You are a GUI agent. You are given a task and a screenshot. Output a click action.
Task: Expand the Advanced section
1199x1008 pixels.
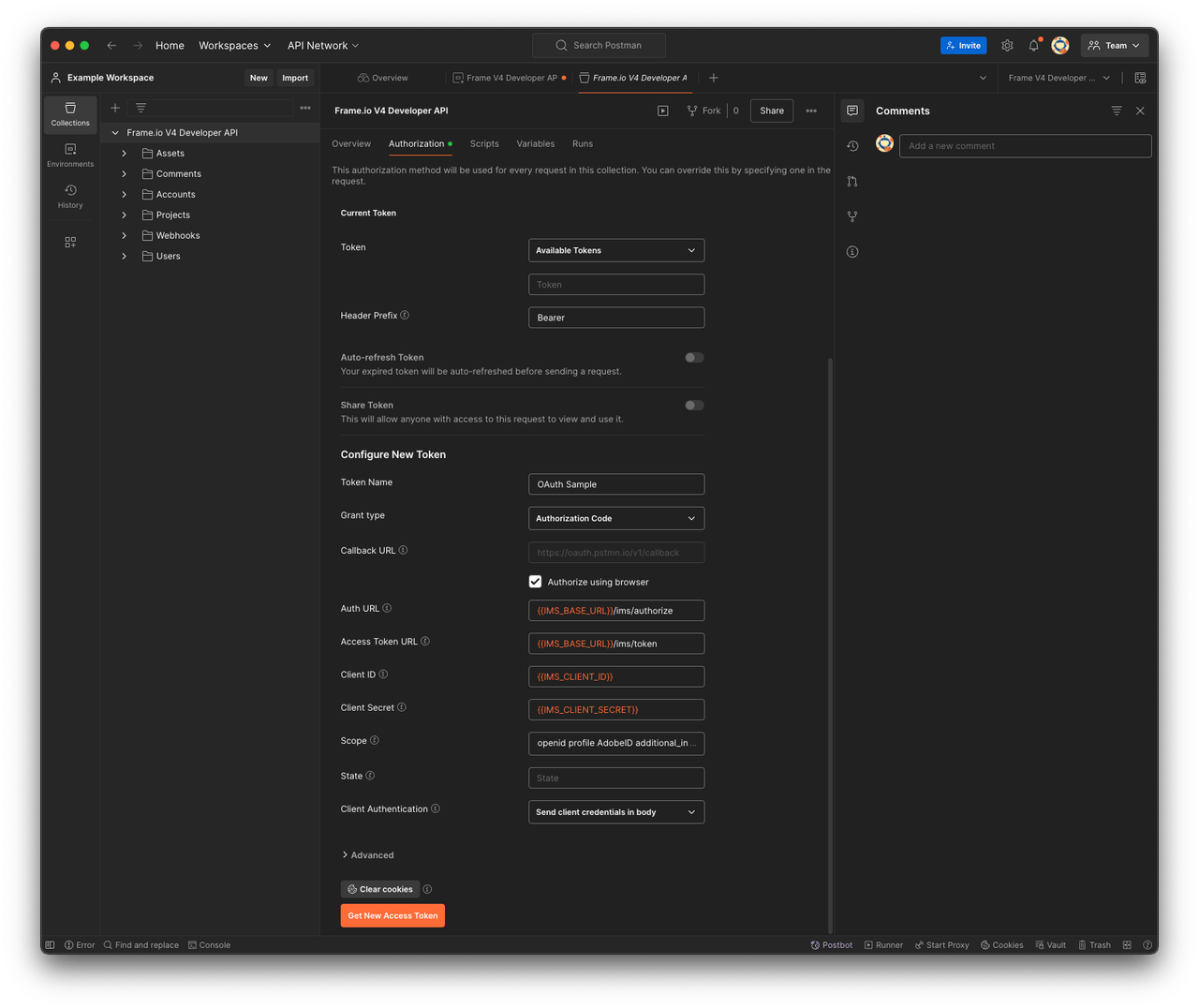(x=367, y=855)
